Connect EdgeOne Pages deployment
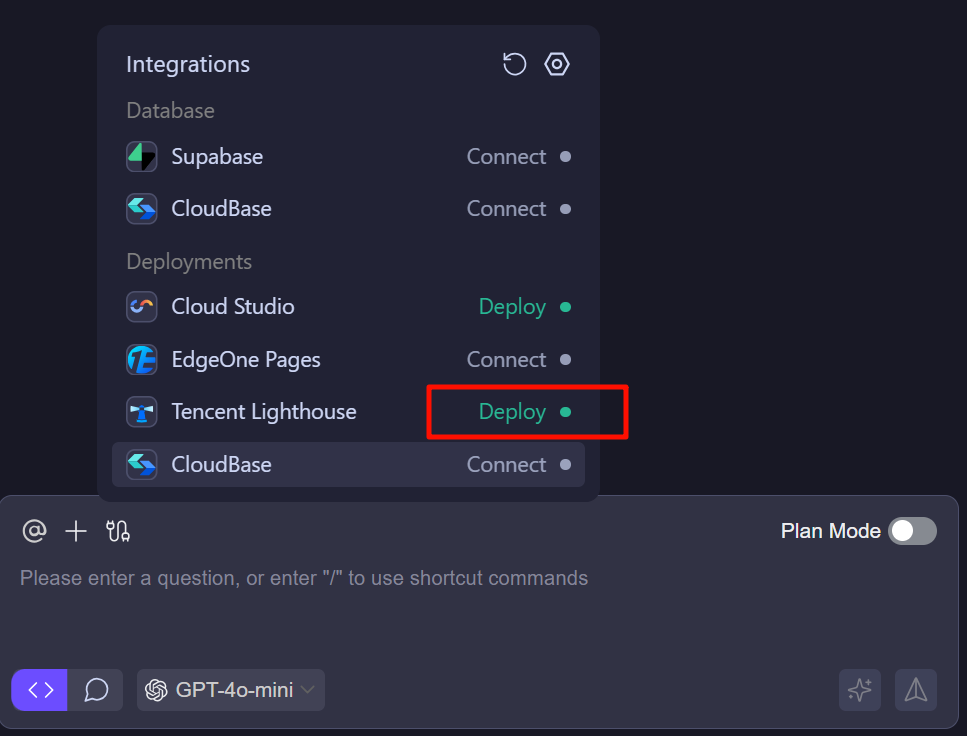 [507, 360]
